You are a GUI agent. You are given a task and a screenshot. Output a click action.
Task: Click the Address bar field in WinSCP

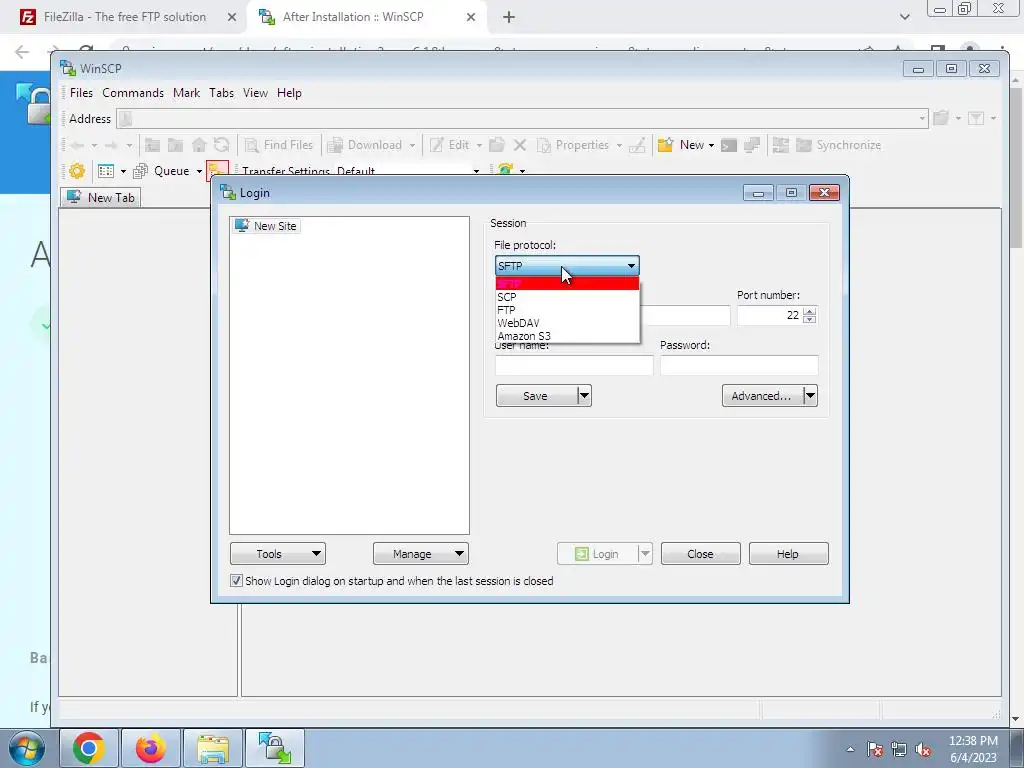pyautogui.click(x=522, y=118)
